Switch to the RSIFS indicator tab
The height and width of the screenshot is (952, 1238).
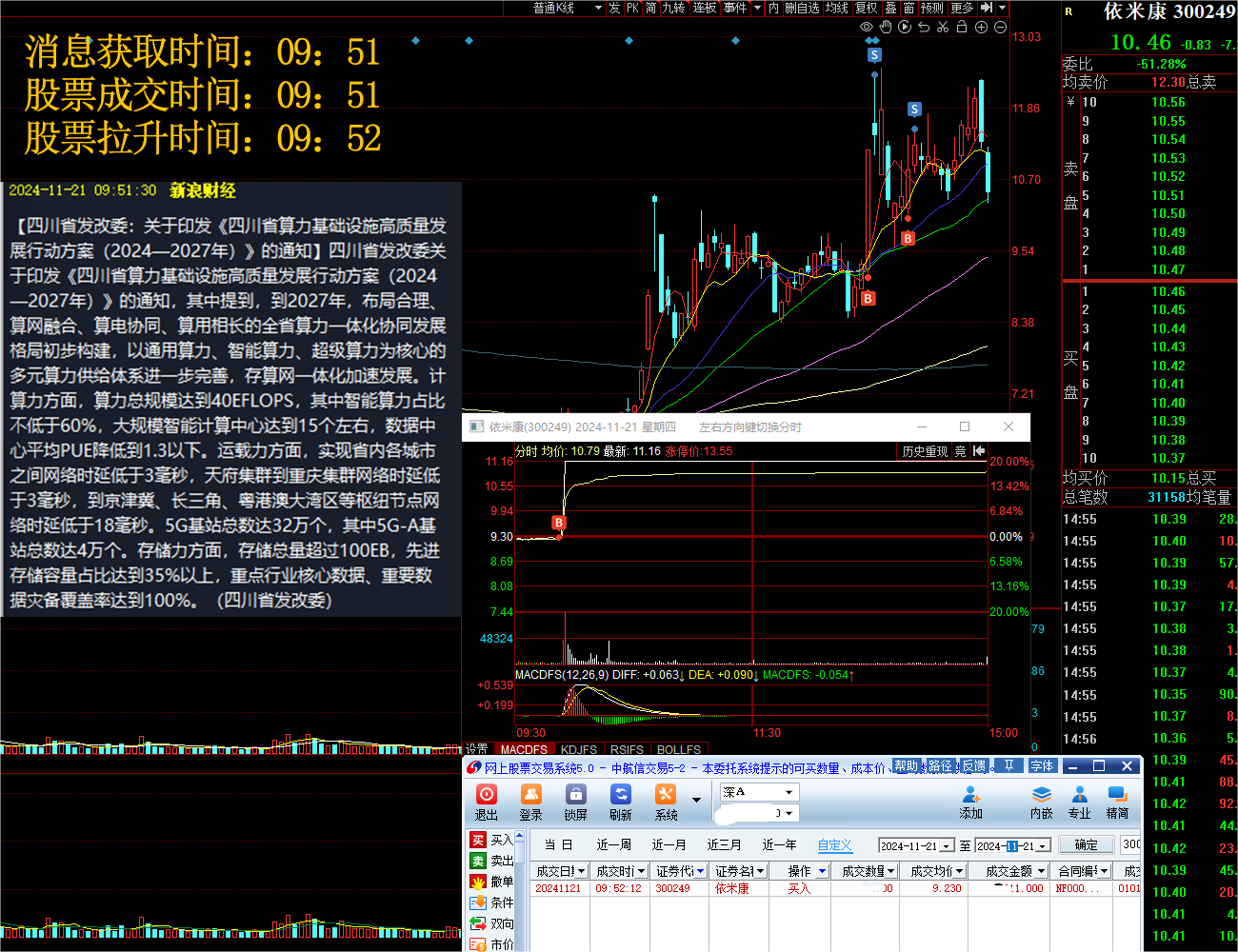pos(627,750)
